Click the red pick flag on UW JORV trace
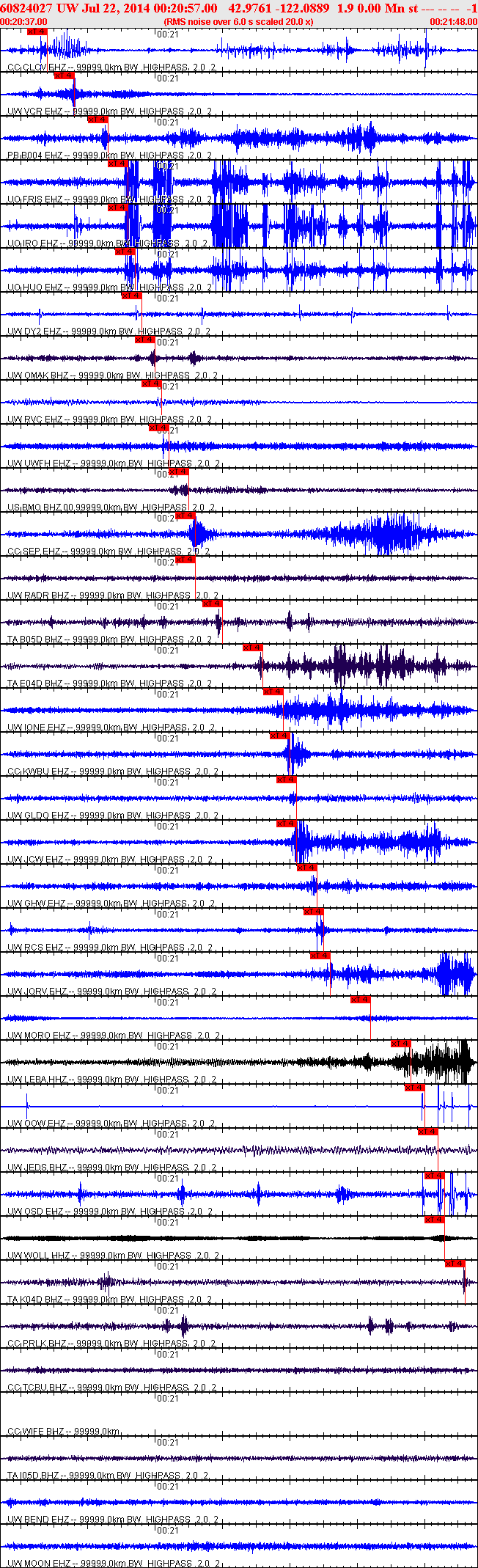The width and height of the screenshot is (478, 1568). pyautogui.click(x=320, y=955)
